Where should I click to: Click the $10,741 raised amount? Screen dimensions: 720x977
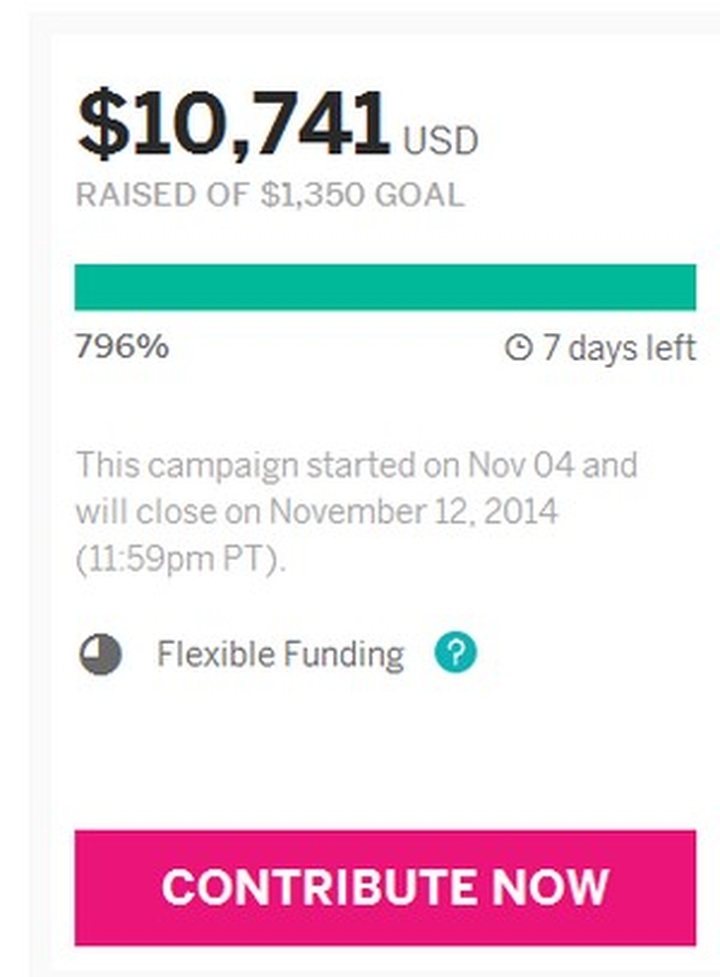[233, 126]
